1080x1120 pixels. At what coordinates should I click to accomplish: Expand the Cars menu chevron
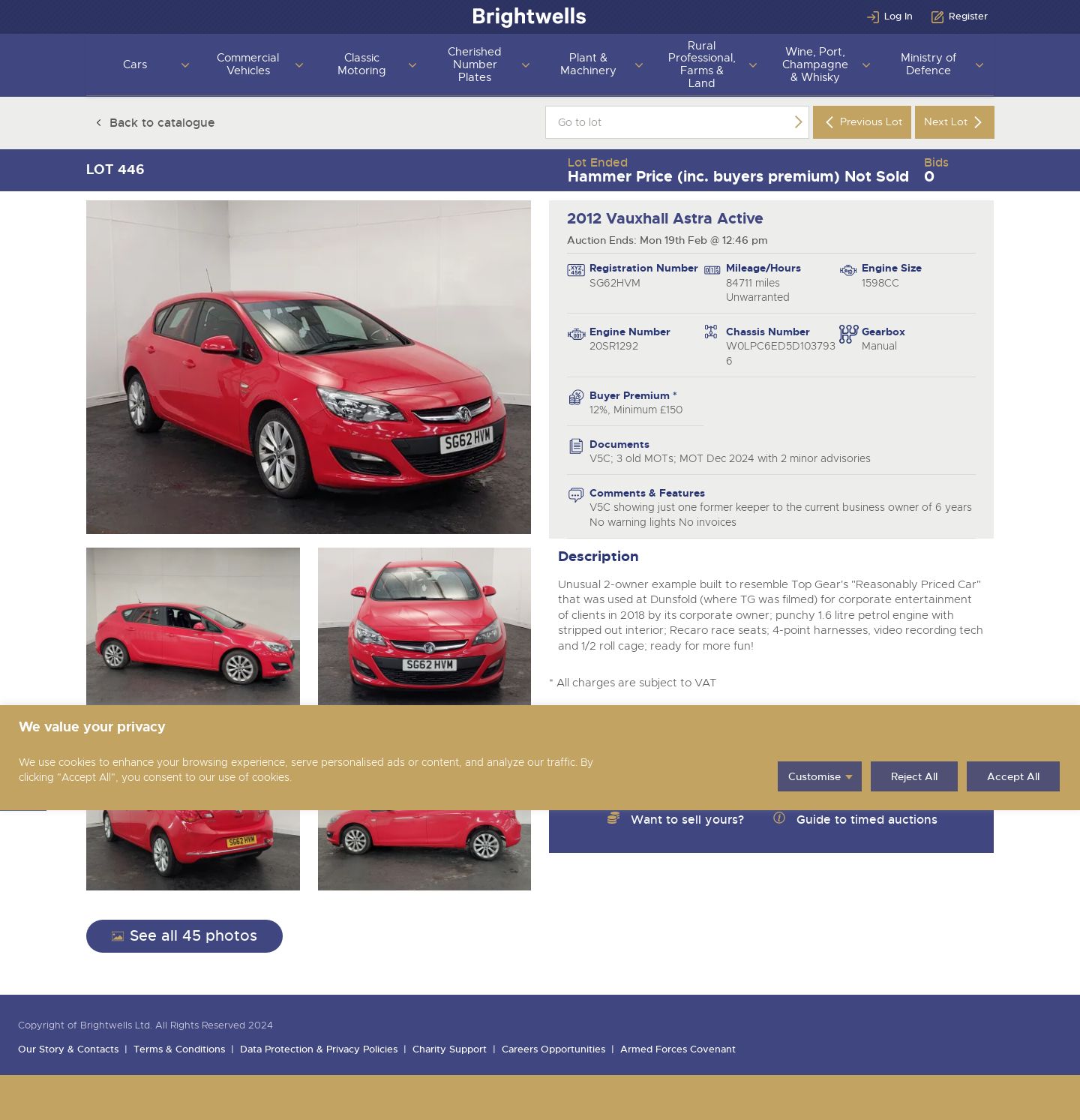185,65
